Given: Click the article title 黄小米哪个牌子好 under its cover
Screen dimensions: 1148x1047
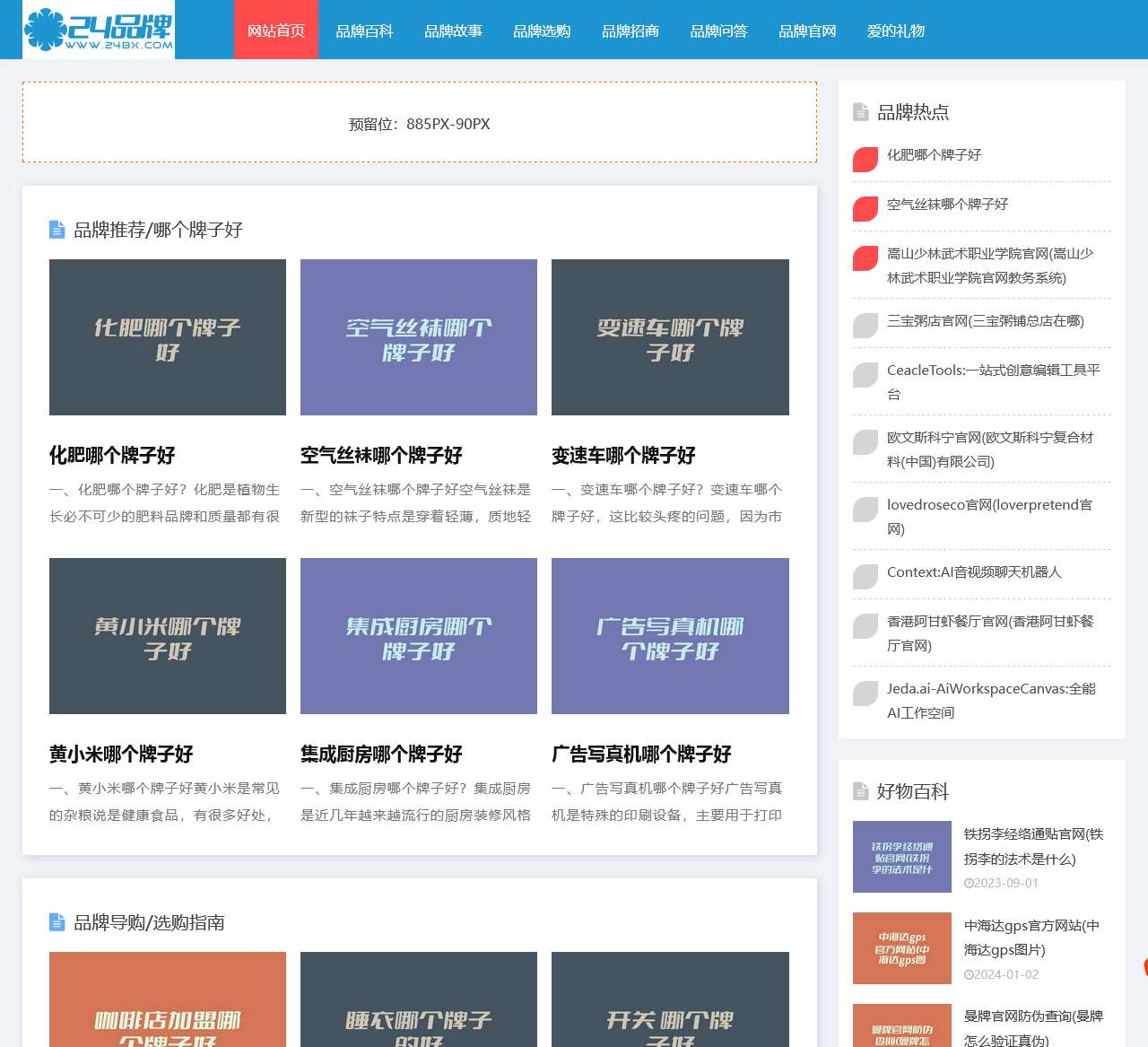Looking at the screenshot, I should point(121,754).
